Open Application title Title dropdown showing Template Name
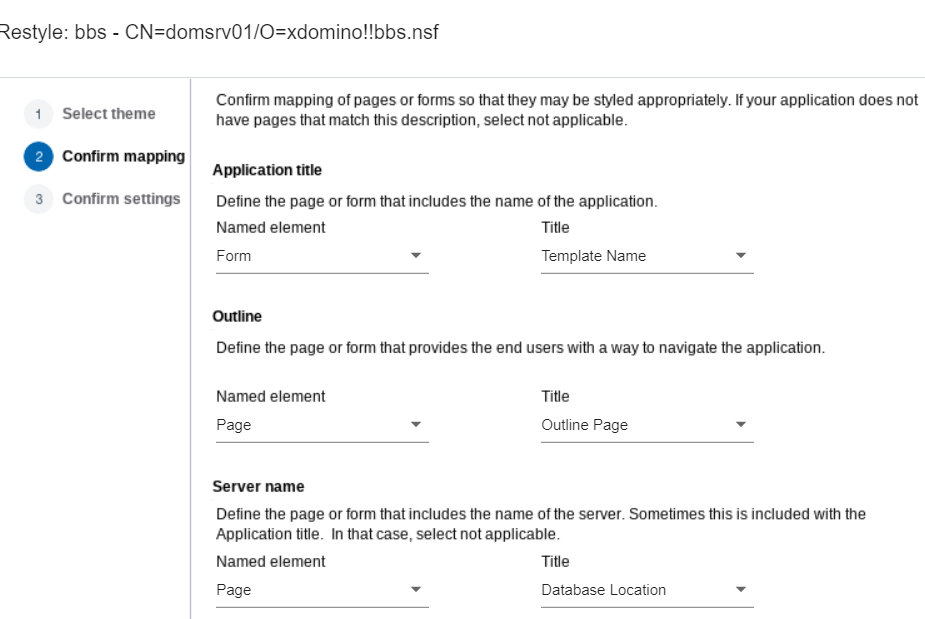This screenshot has width=925, height=619. (647, 256)
